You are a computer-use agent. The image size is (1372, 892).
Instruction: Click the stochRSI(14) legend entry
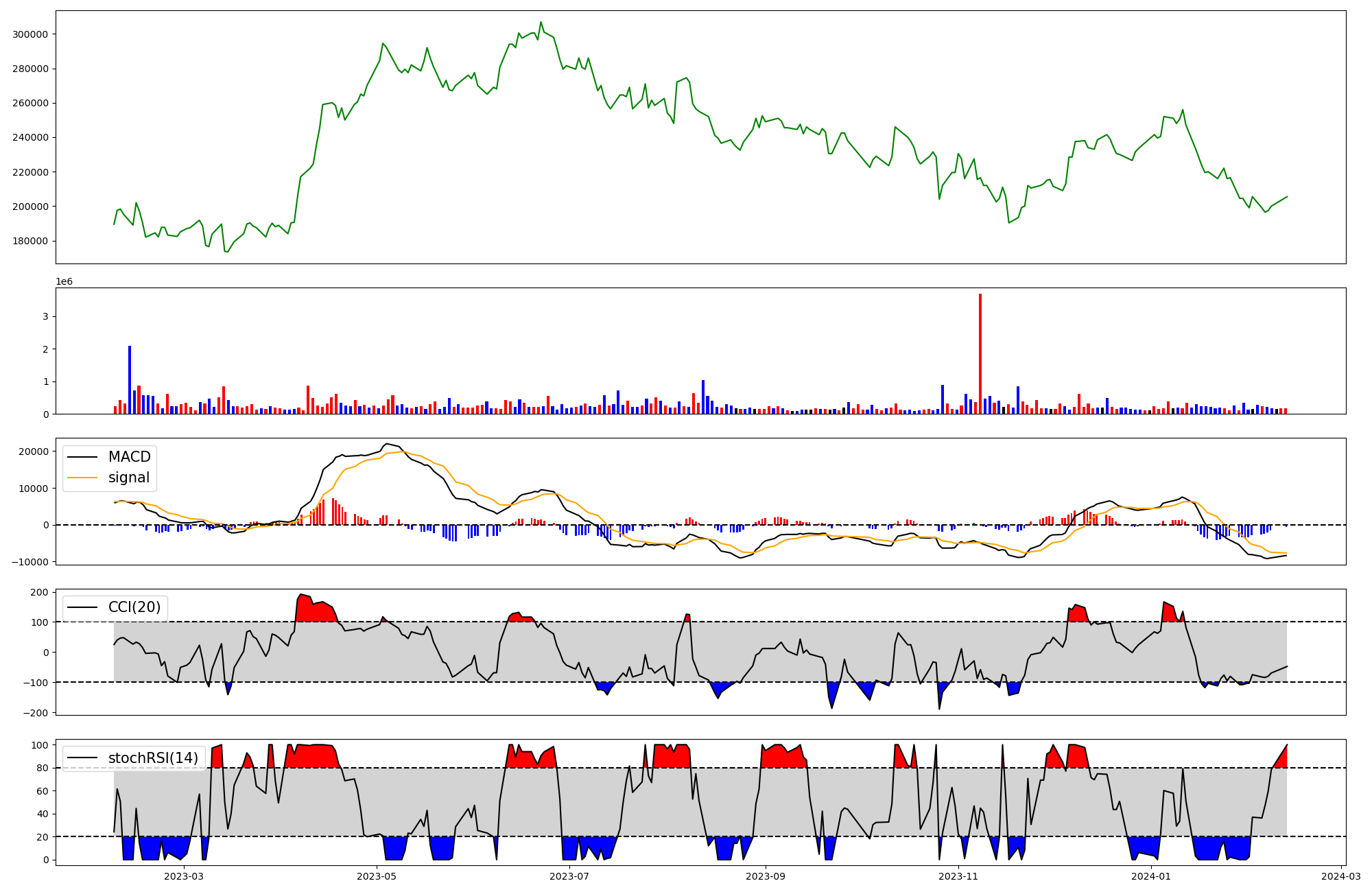point(152,758)
